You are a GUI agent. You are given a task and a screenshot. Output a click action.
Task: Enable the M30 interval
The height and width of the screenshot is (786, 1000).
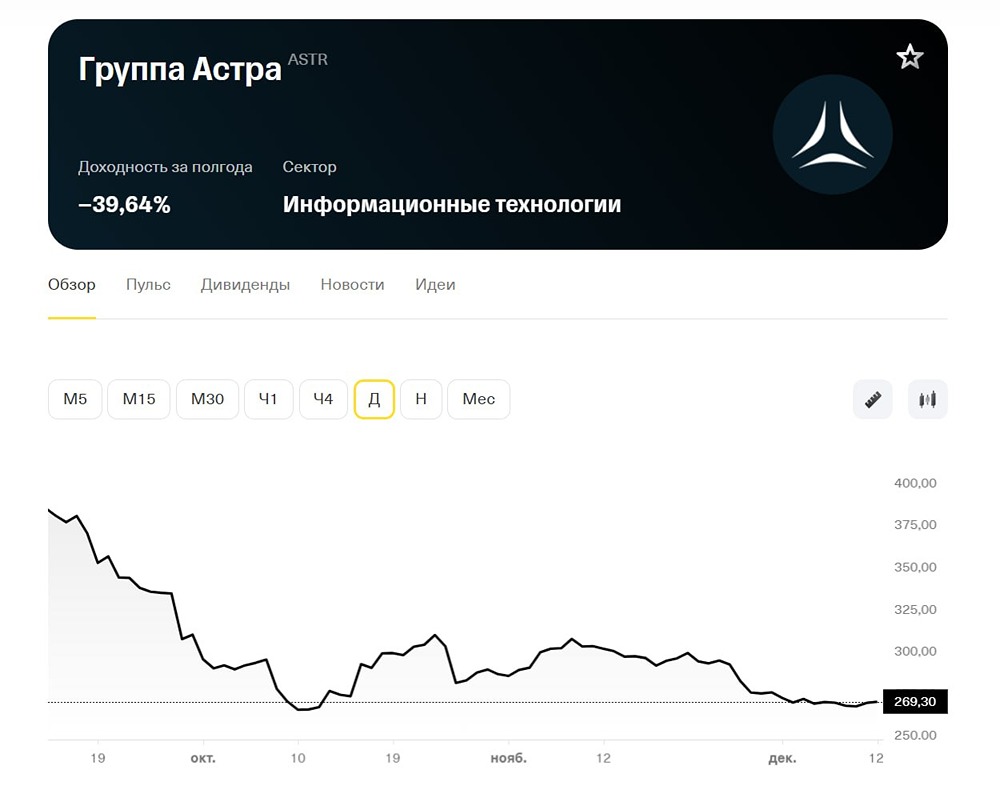(x=207, y=399)
